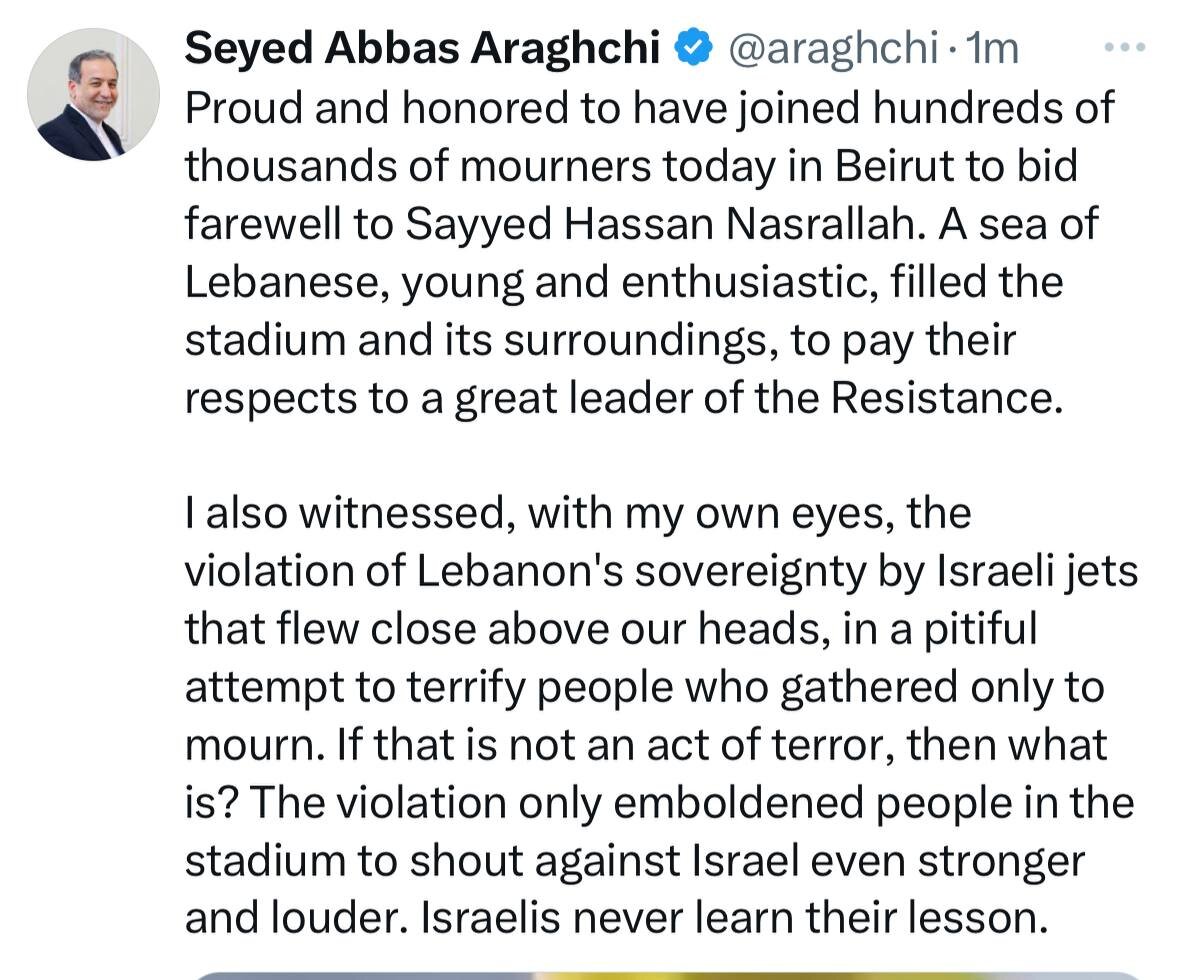Click the display name Seyed Abbas Araghchi

click(x=422, y=48)
